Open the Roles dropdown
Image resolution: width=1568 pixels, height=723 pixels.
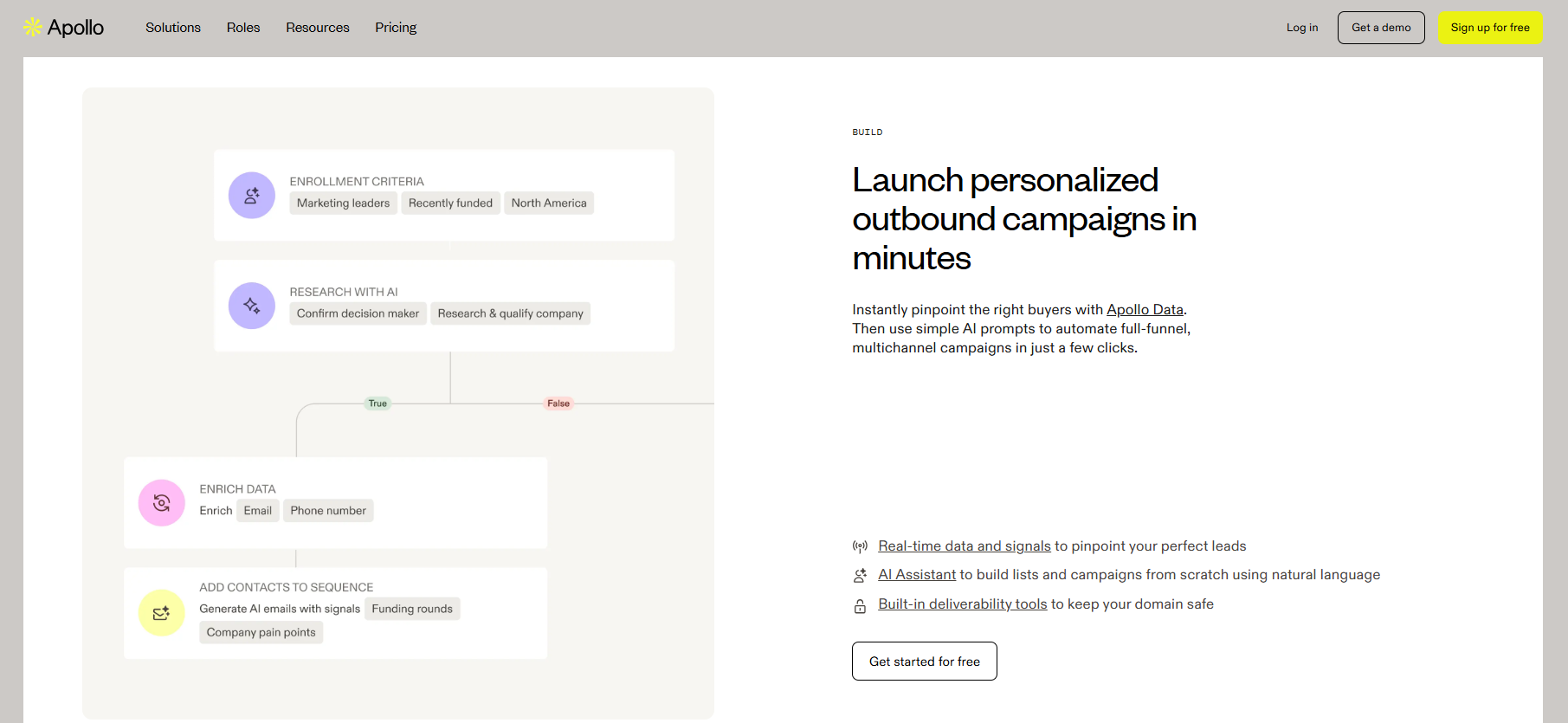242,27
